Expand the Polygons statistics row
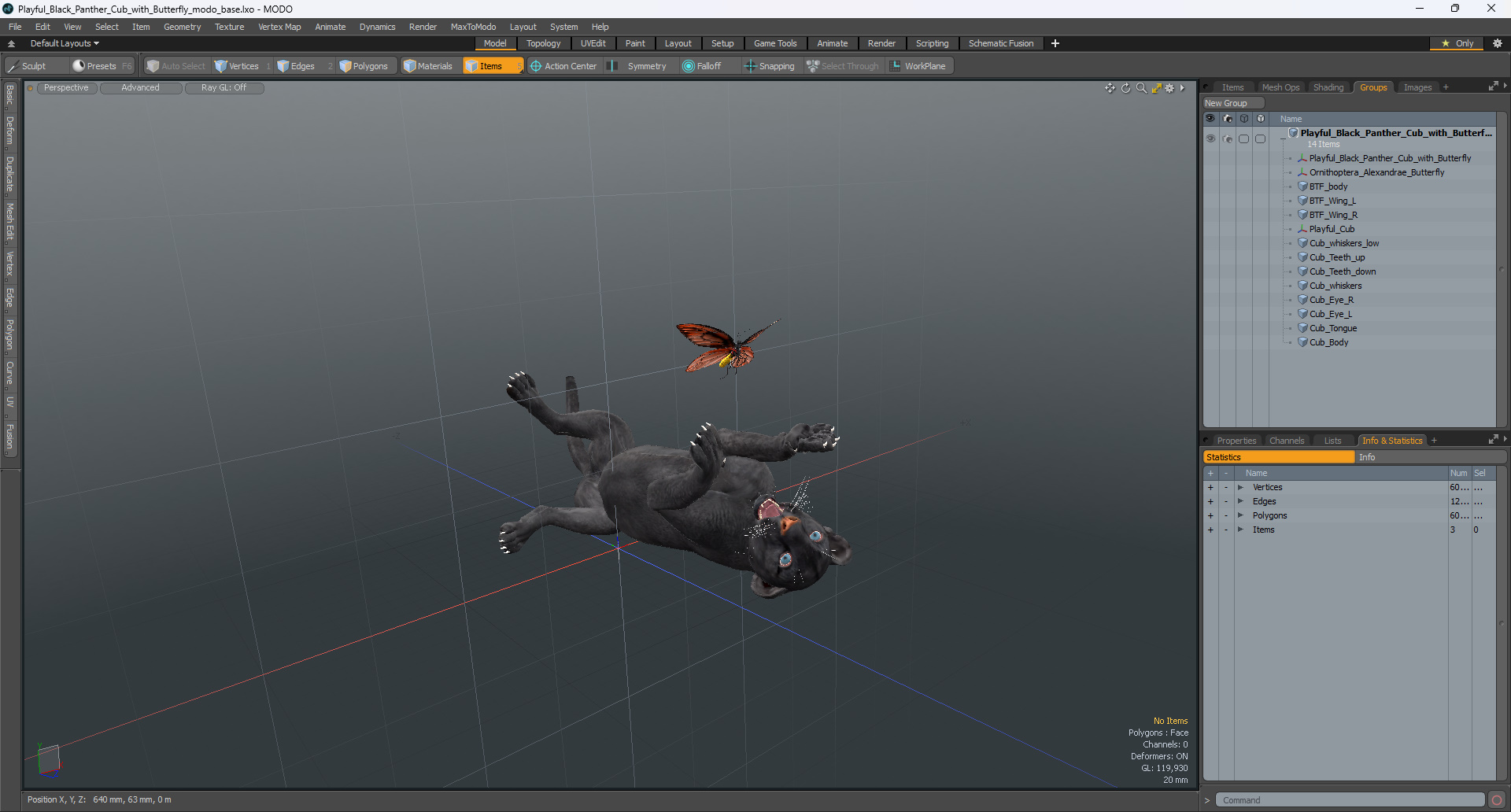Image resolution: width=1511 pixels, height=812 pixels. [1240, 515]
